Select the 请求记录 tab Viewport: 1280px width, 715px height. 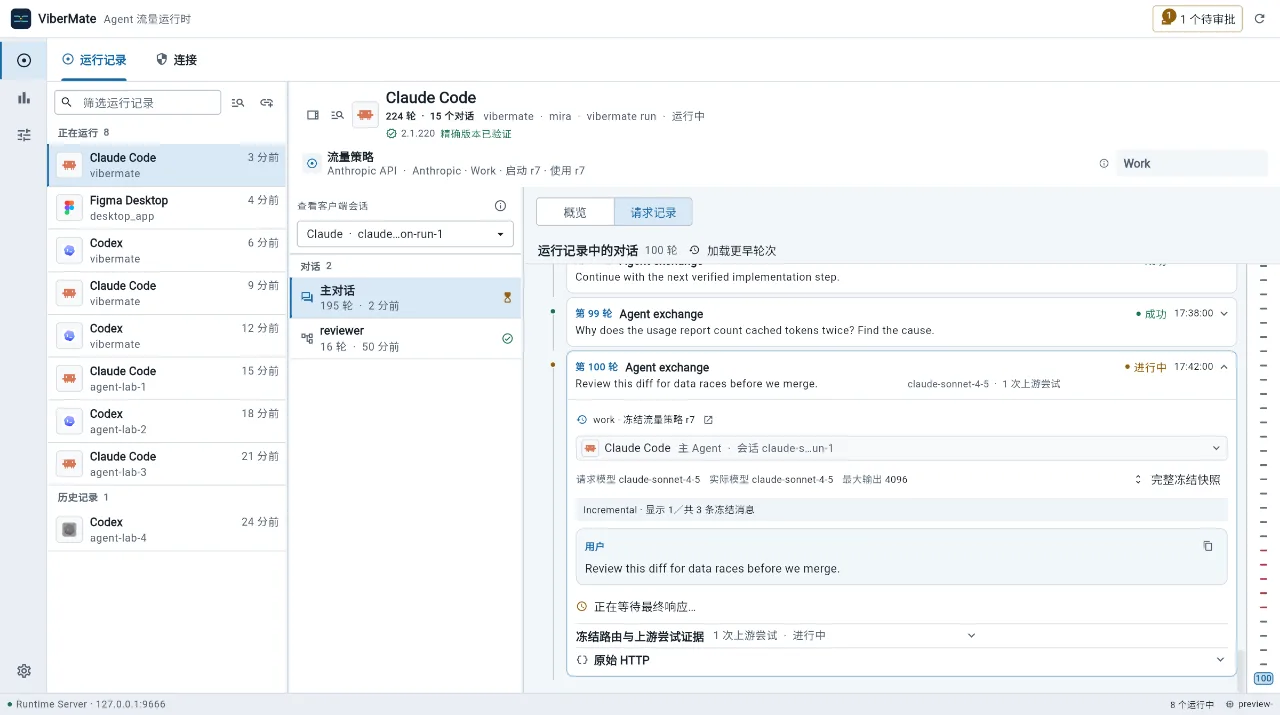pos(653,212)
